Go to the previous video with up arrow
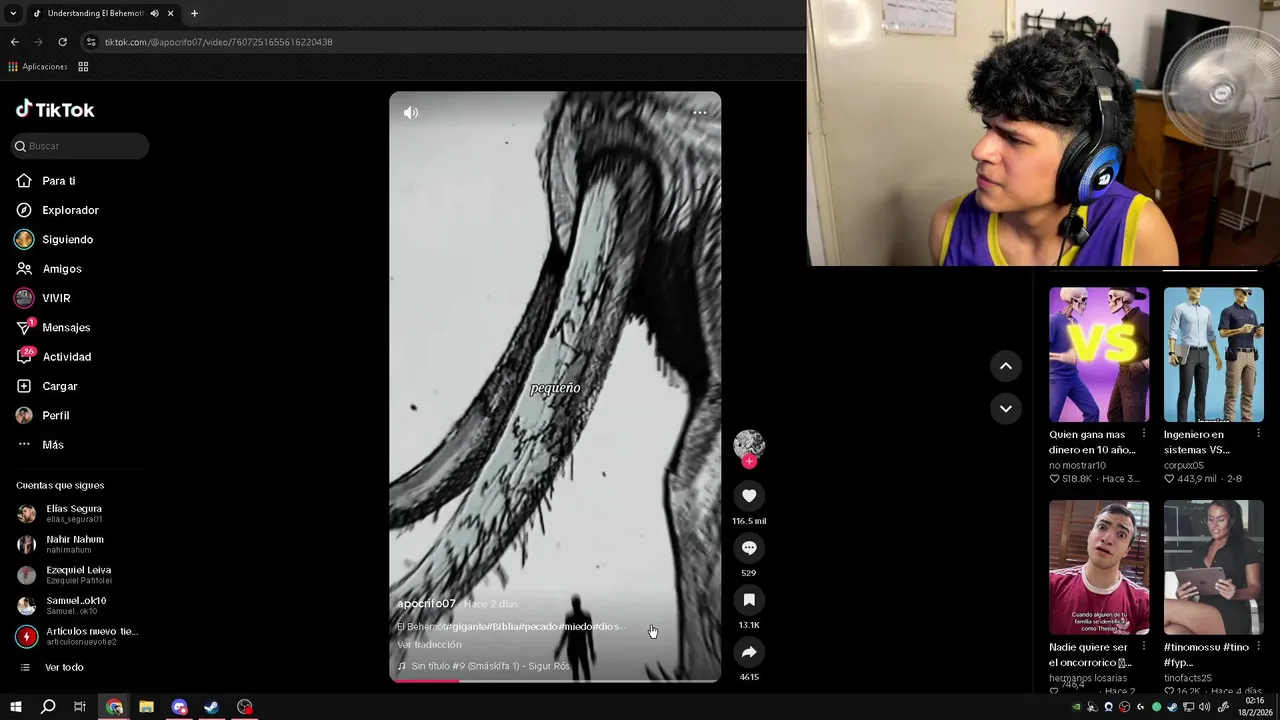Viewport: 1280px width, 720px height. (x=1006, y=366)
